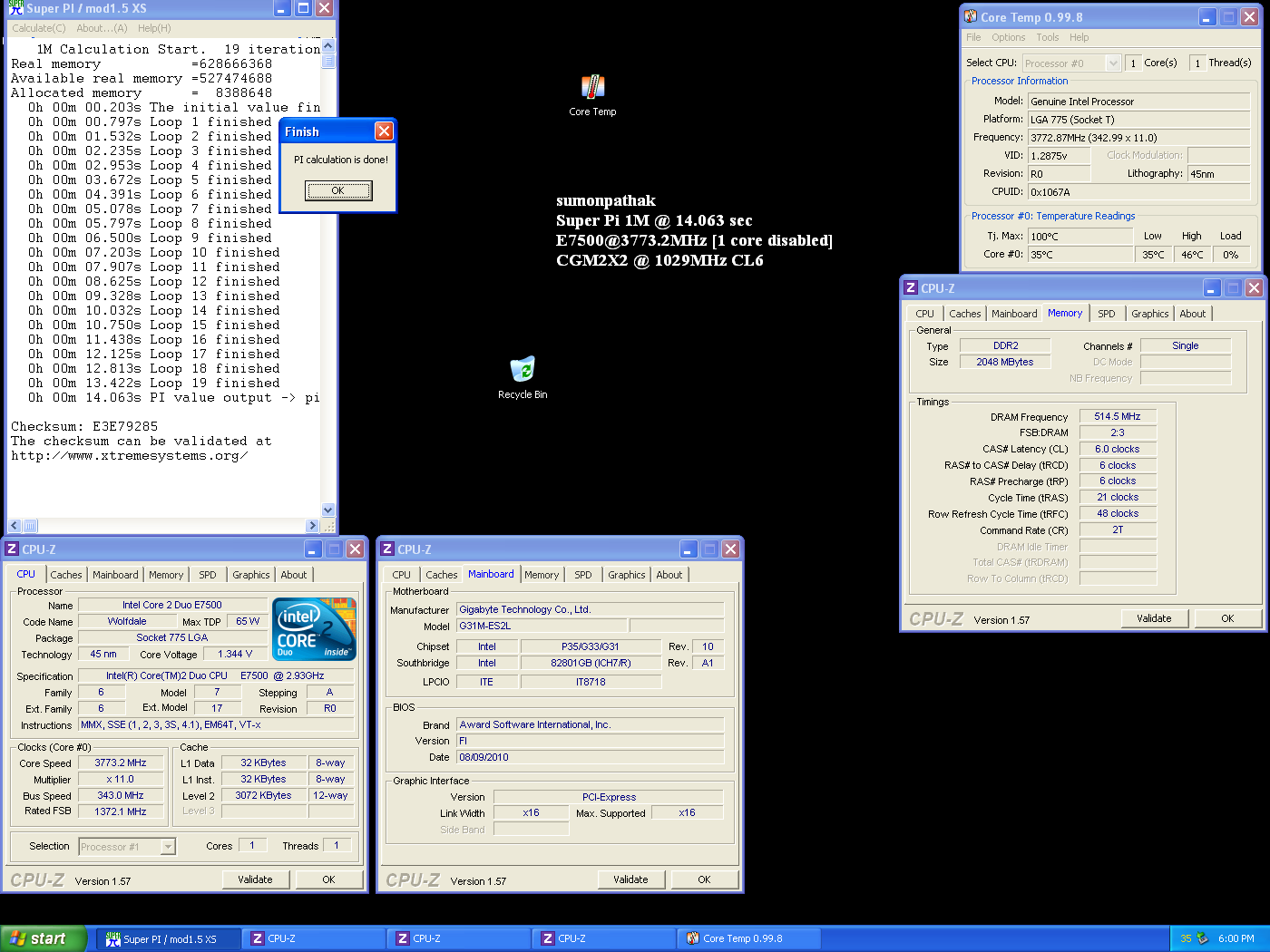Click the Intel Core 2 Duo logo

coord(314,628)
